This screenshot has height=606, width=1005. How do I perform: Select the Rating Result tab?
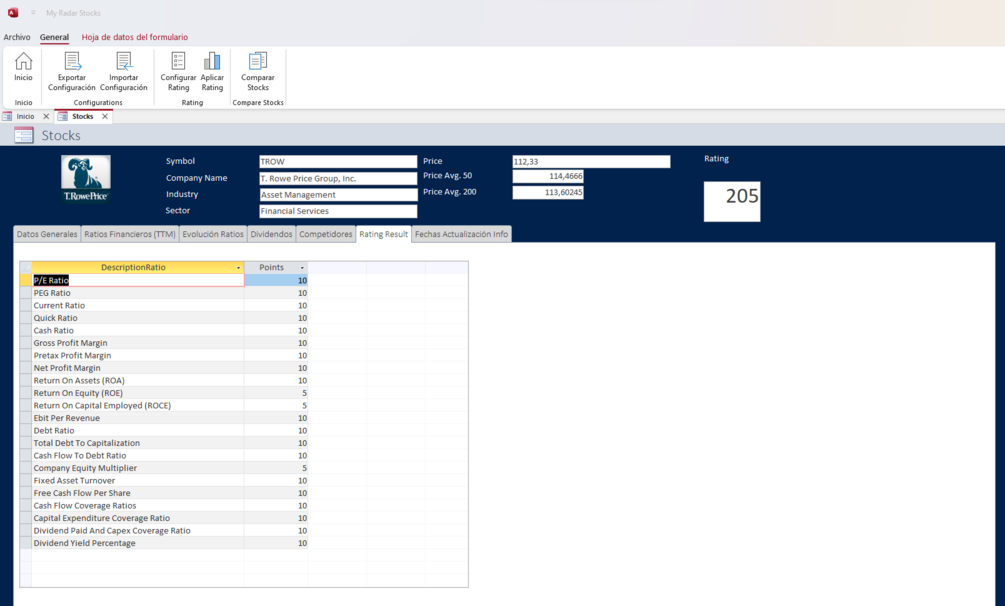click(383, 234)
